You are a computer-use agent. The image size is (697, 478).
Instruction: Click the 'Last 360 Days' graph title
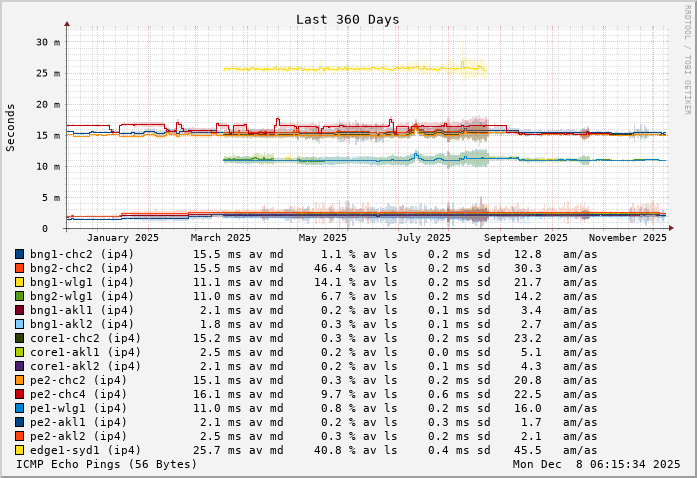(x=348, y=19)
